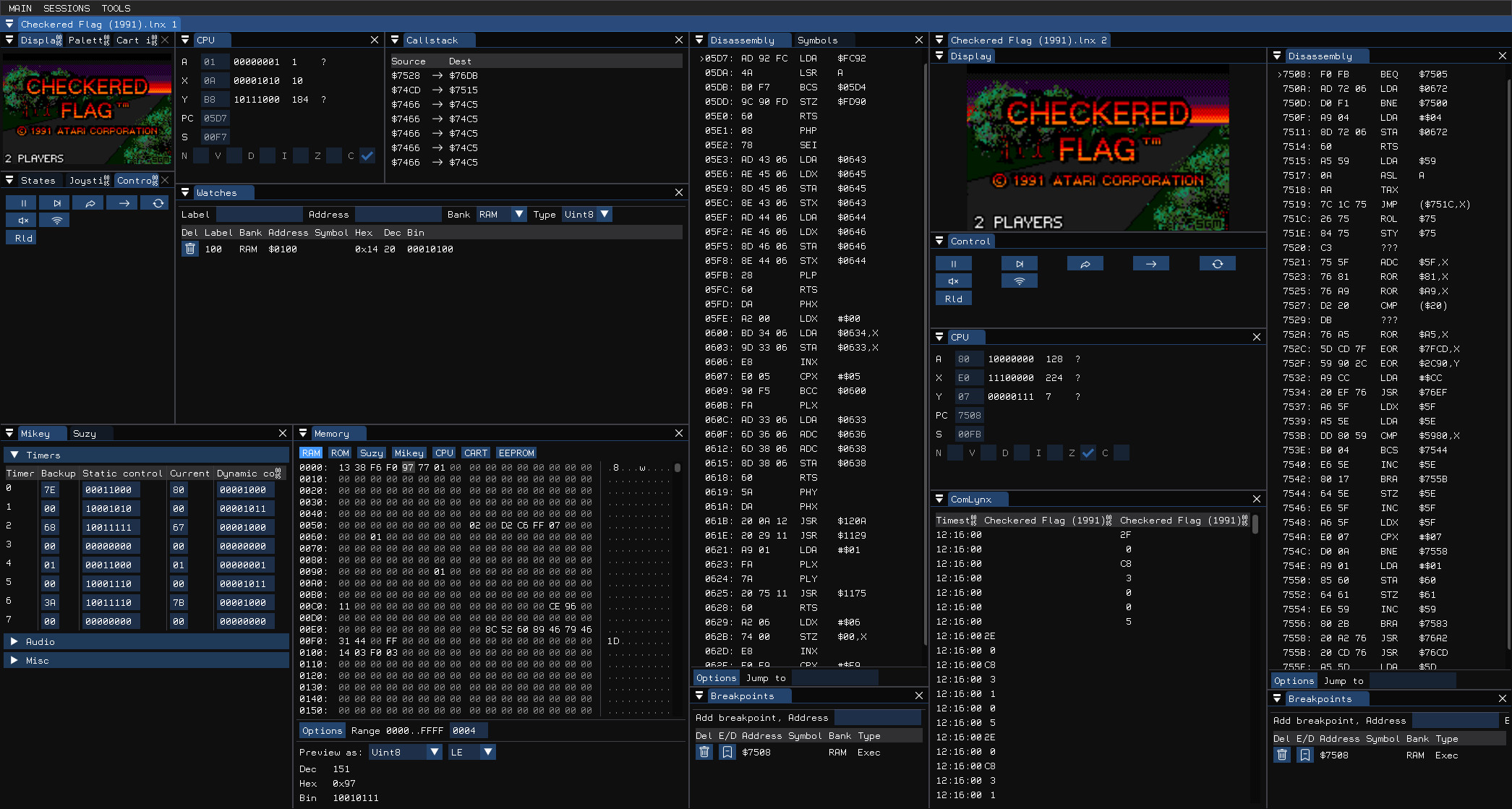The image size is (1512, 809).
Task: Click step-over curved arrow in session 1 controls
Action: tap(90, 203)
